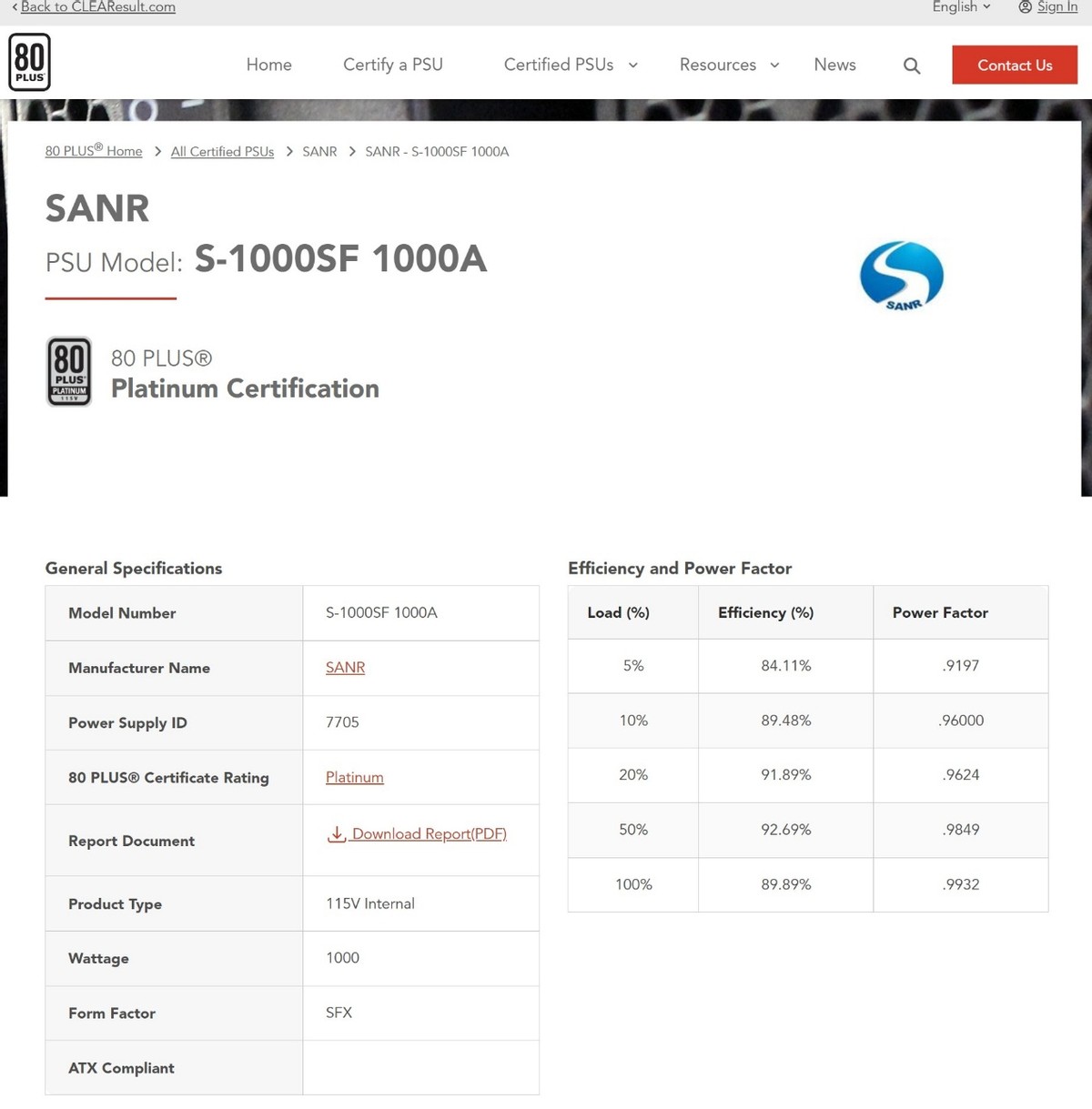This screenshot has width=1092, height=1109.
Task: Click the 89.48% efficiency cell
Action: pyautogui.click(x=786, y=720)
